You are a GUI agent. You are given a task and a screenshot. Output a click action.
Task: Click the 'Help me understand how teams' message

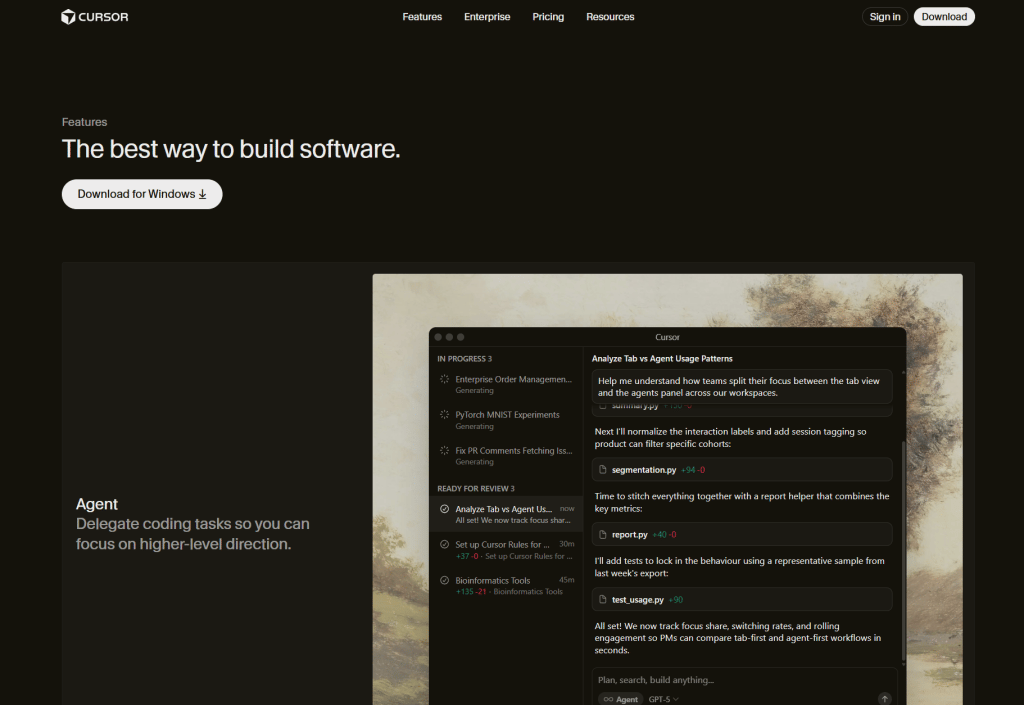point(742,386)
